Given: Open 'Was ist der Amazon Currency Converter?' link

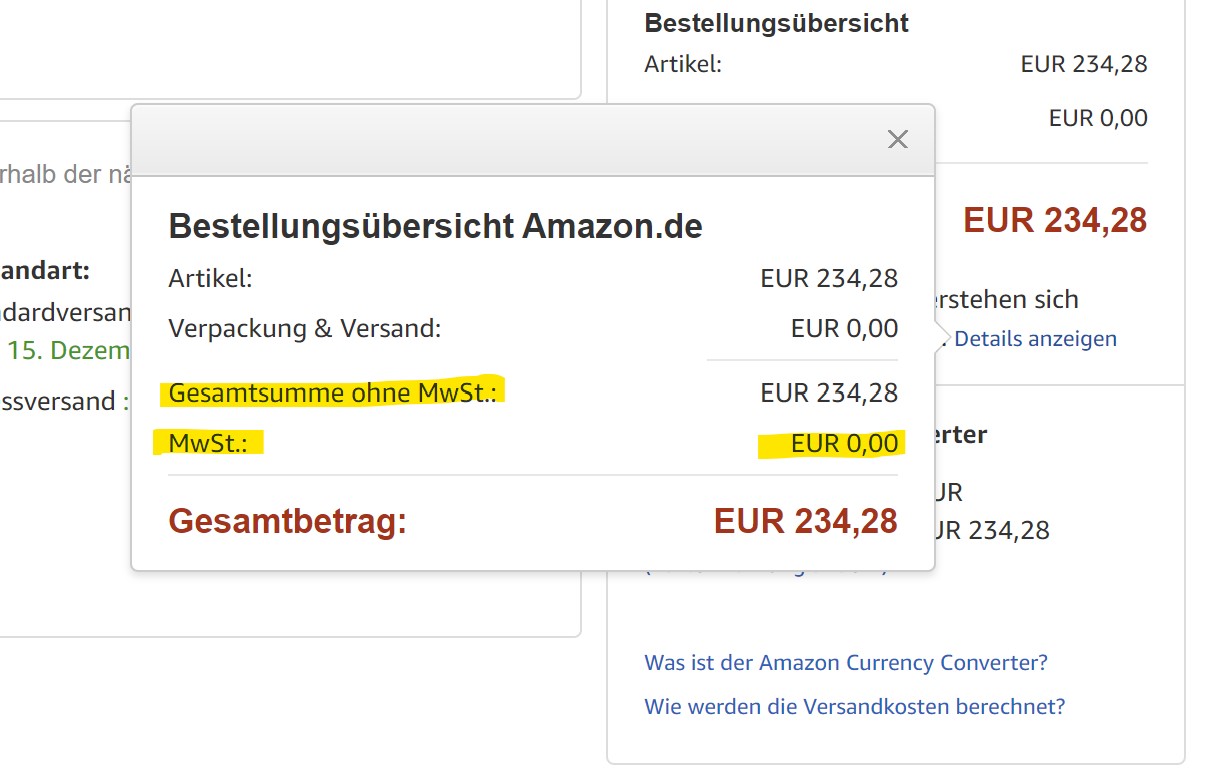Looking at the screenshot, I should (x=846, y=663).
